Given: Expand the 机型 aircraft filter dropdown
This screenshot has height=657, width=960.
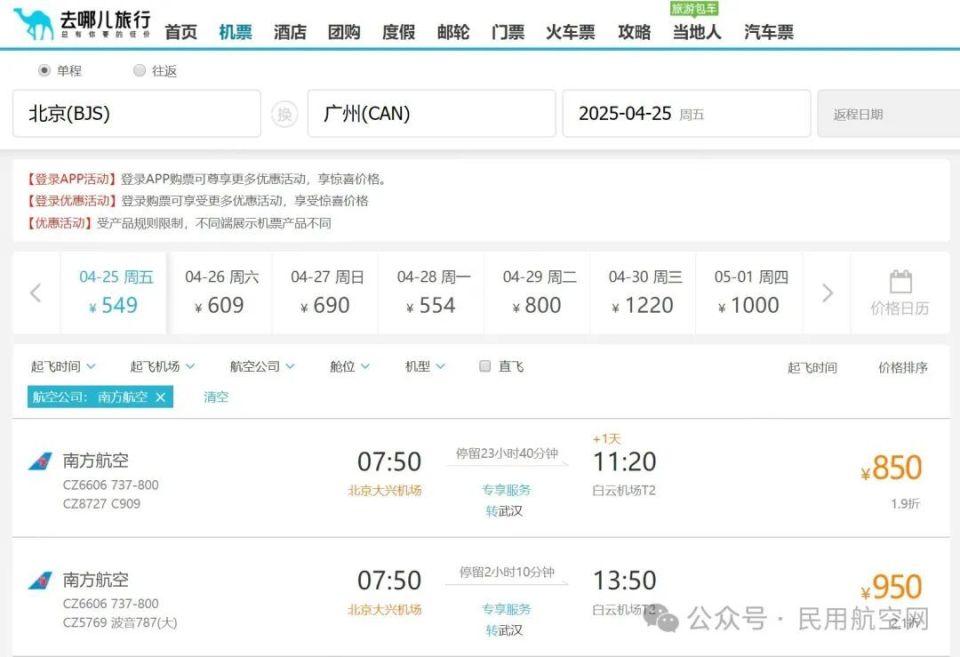Looking at the screenshot, I should click(425, 366).
